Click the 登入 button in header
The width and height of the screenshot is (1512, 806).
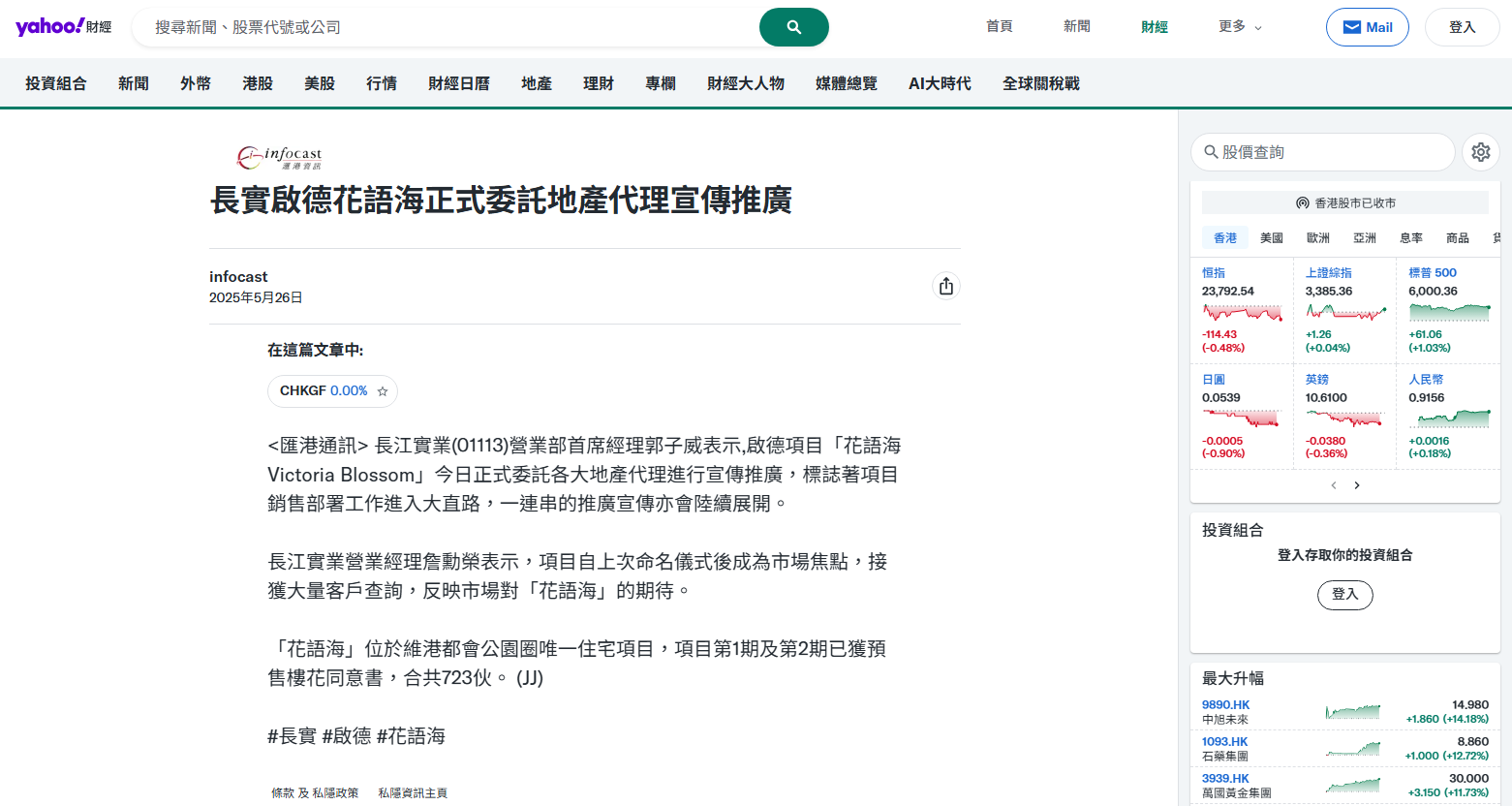(1462, 27)
